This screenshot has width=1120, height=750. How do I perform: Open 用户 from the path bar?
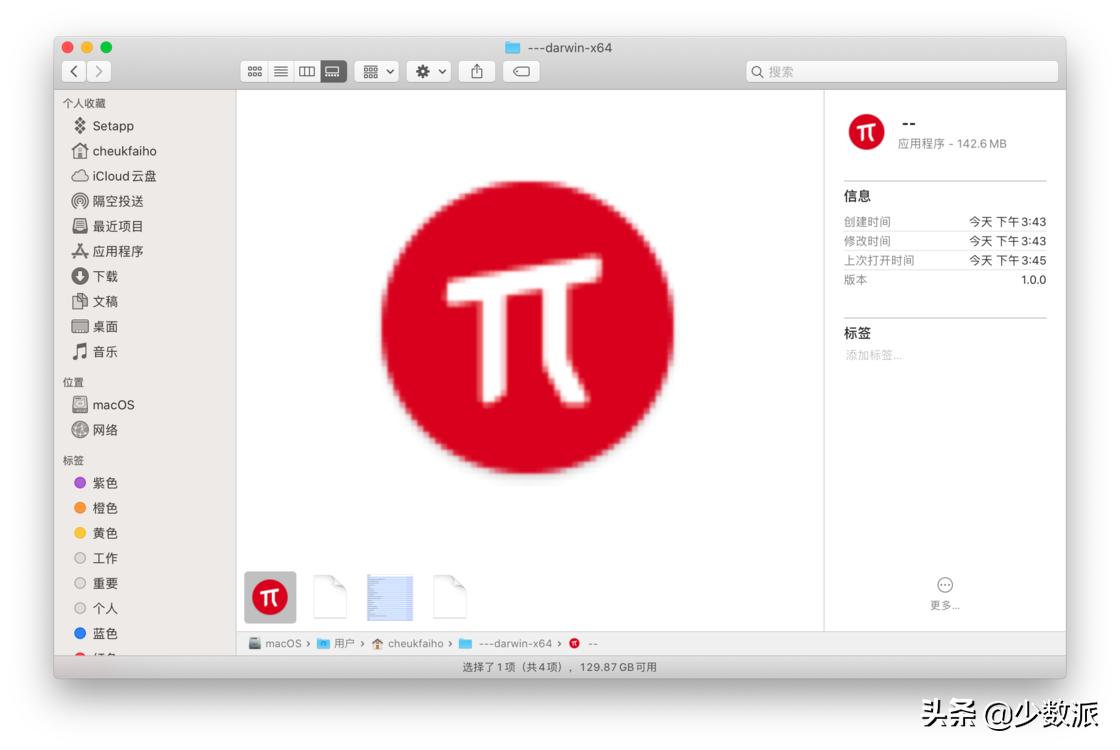point(345,643)
